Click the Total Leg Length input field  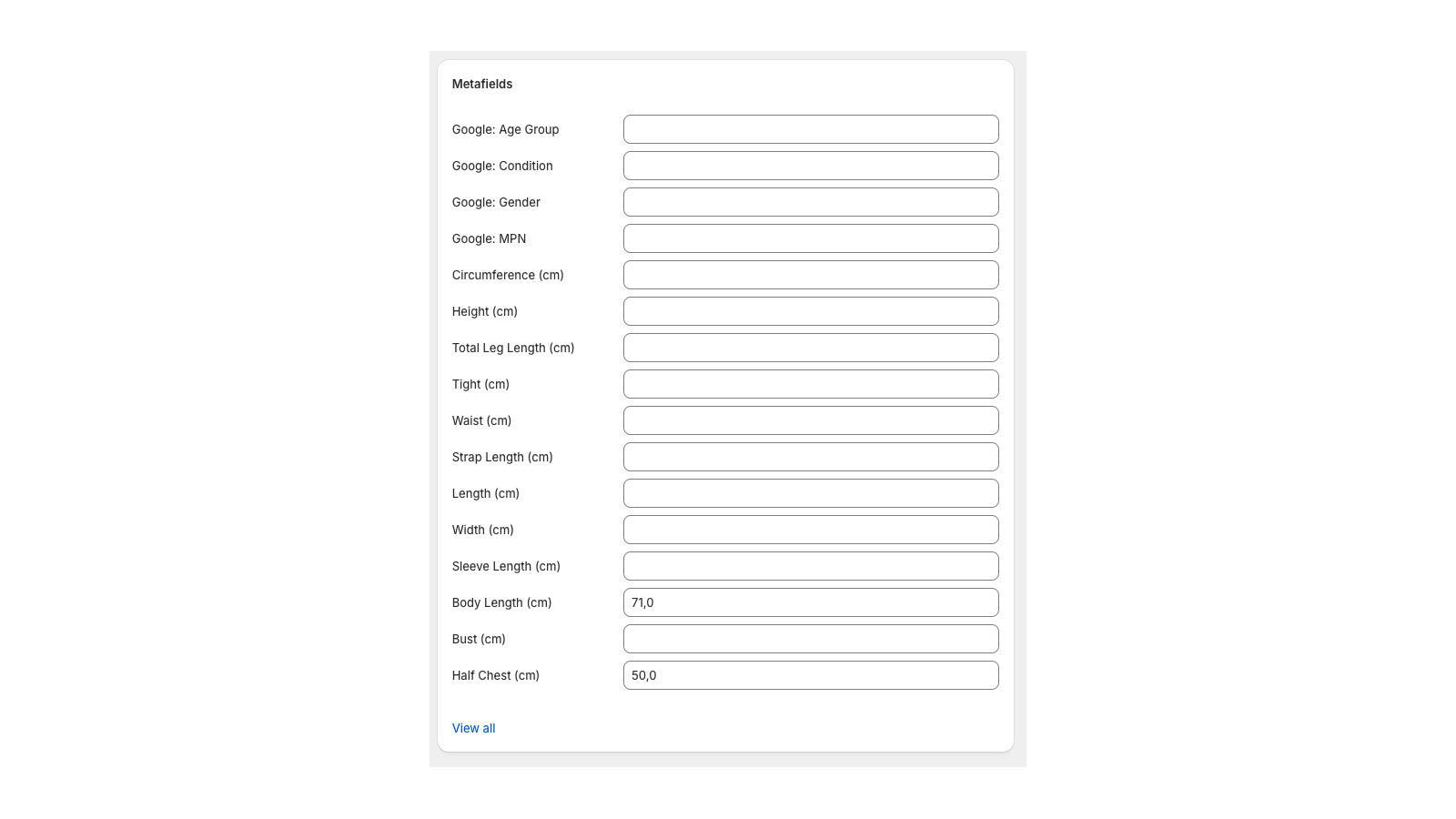pos(810,348)
